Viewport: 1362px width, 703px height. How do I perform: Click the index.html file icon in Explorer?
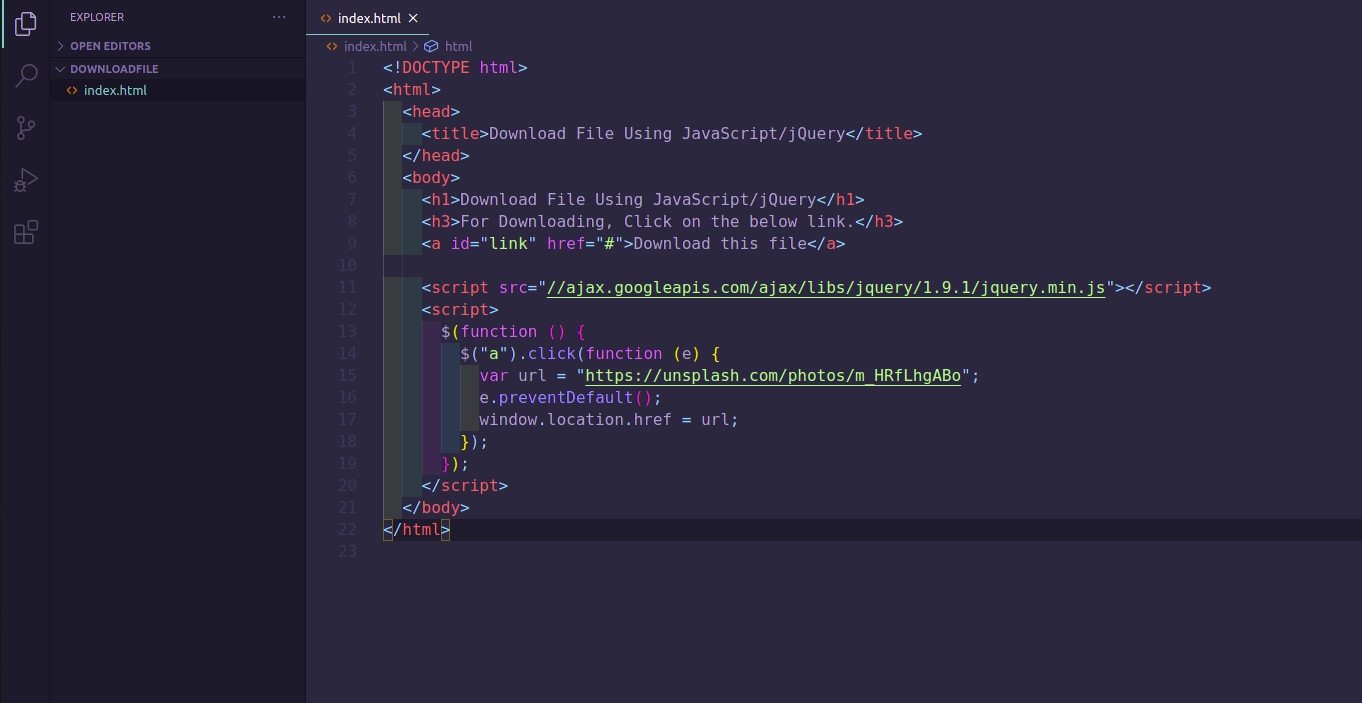pyautogui.click(x=70, y=90)
